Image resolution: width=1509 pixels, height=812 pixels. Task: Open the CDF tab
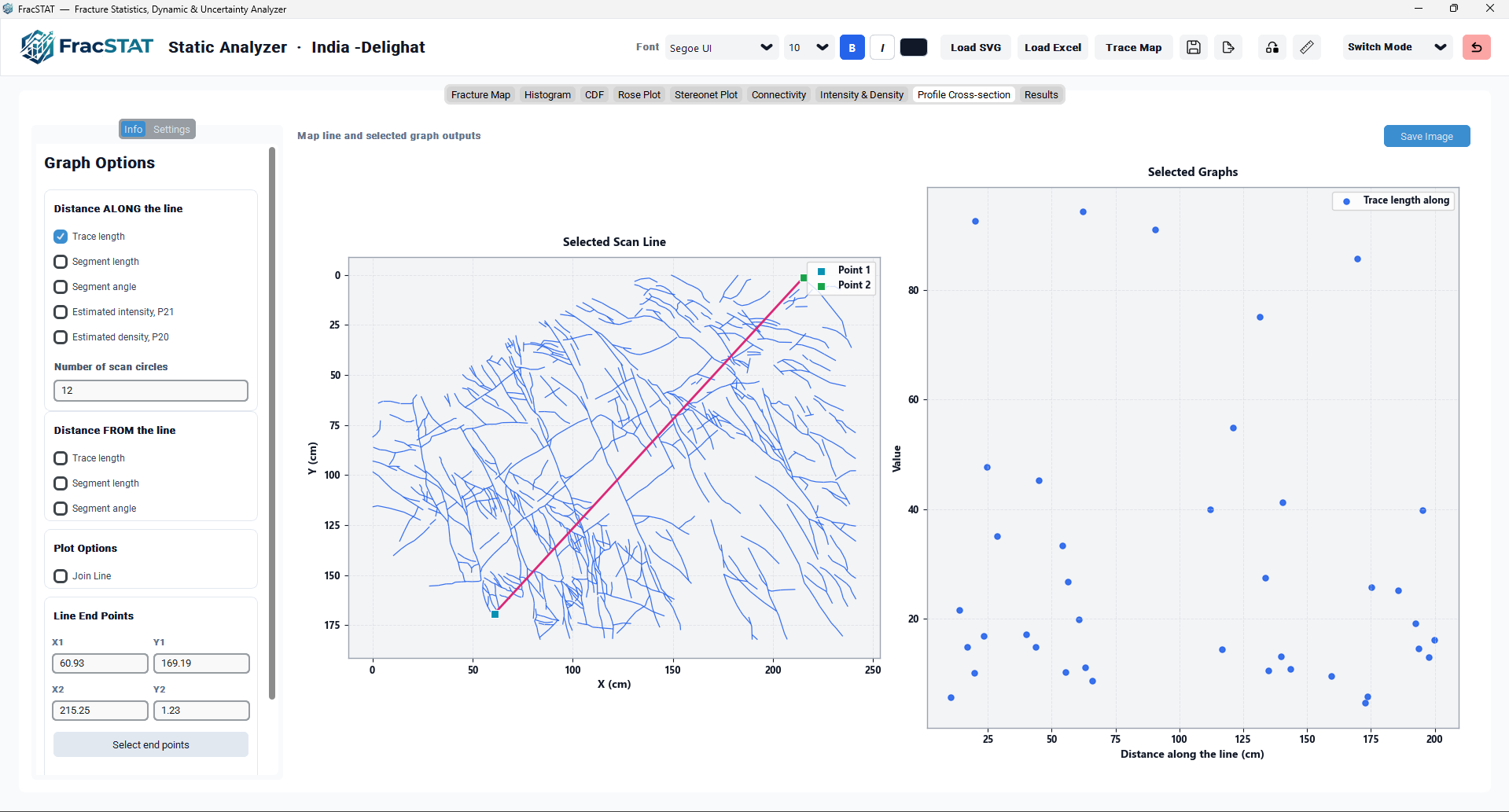click(594, 94)
